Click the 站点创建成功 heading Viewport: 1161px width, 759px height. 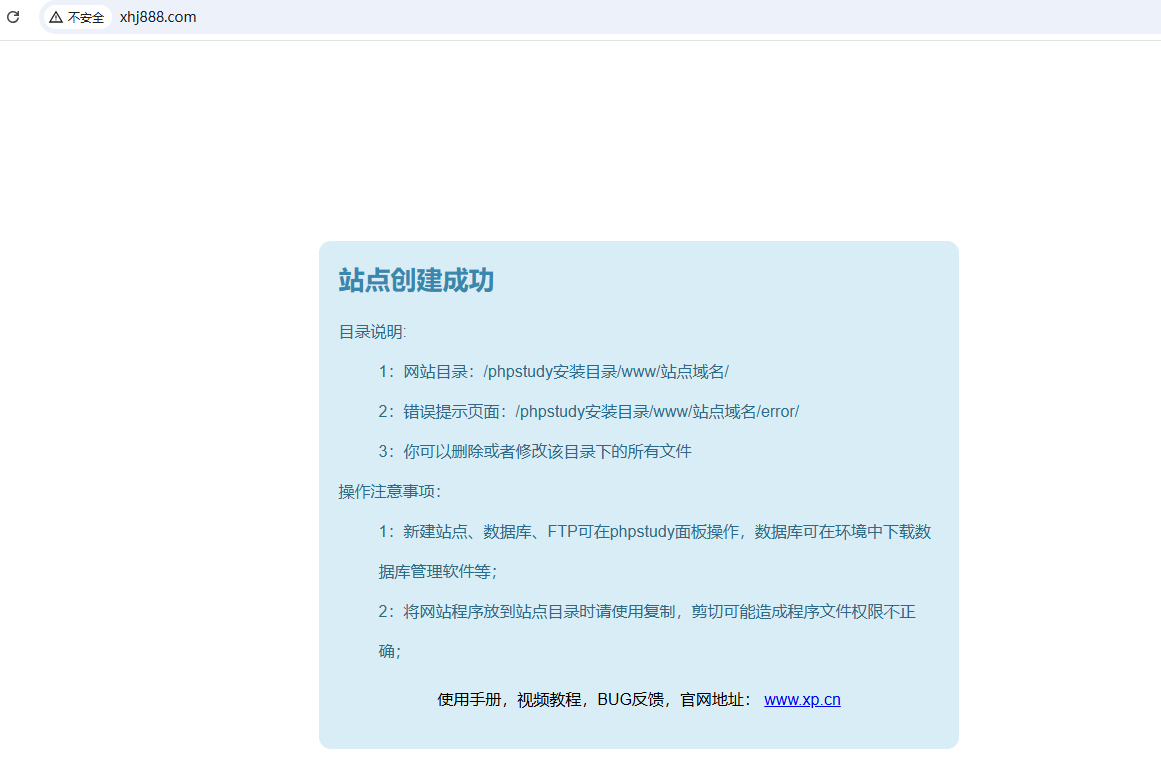416,281
